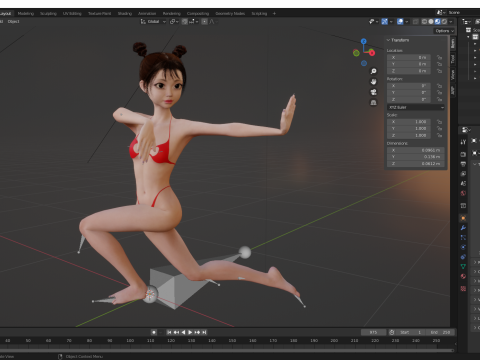Open the Tool properties tab icon

coord(463,142)
